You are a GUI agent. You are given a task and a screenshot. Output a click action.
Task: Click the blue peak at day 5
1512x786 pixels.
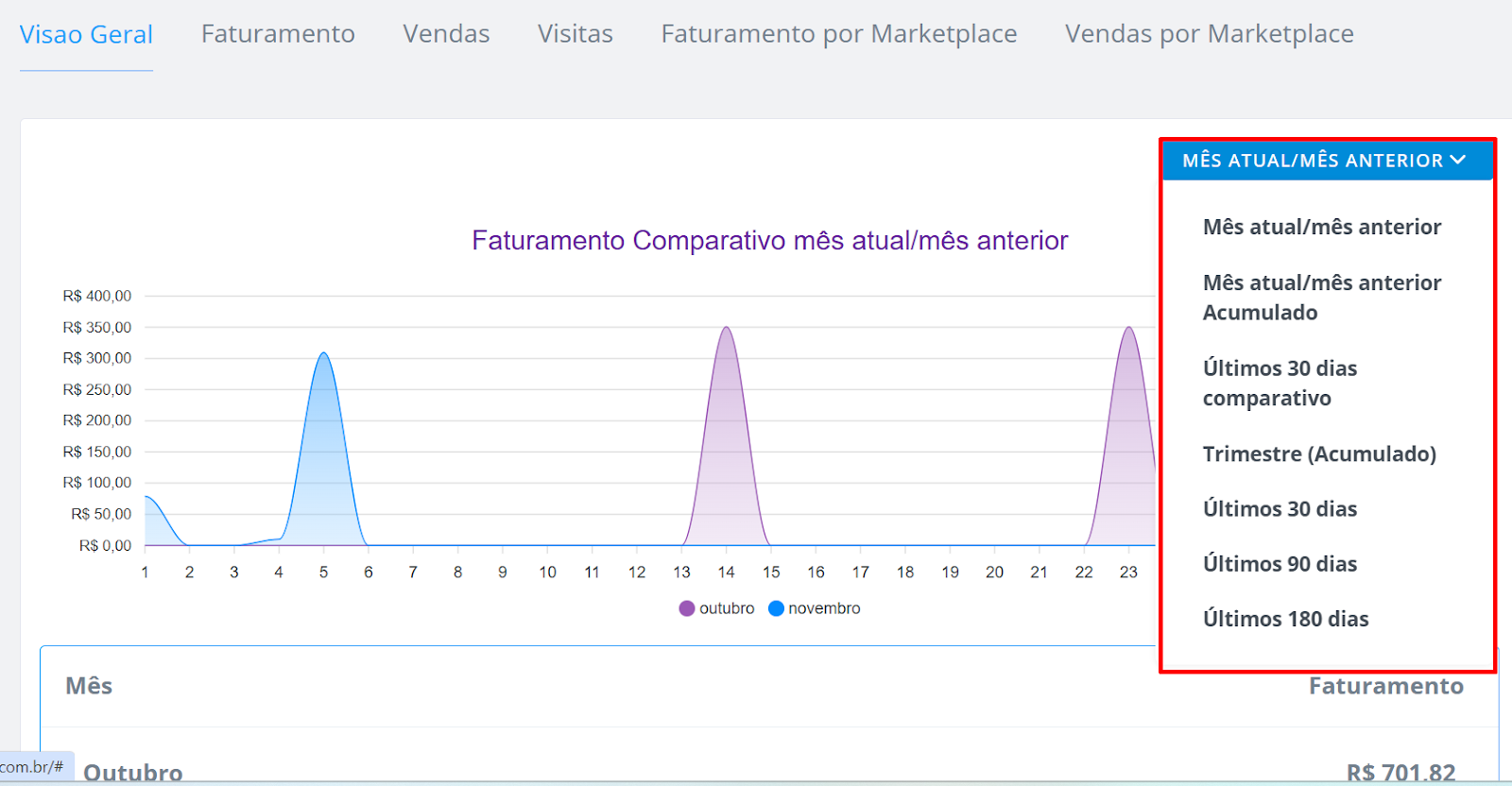pyautogui.click(x=323, y=354)
